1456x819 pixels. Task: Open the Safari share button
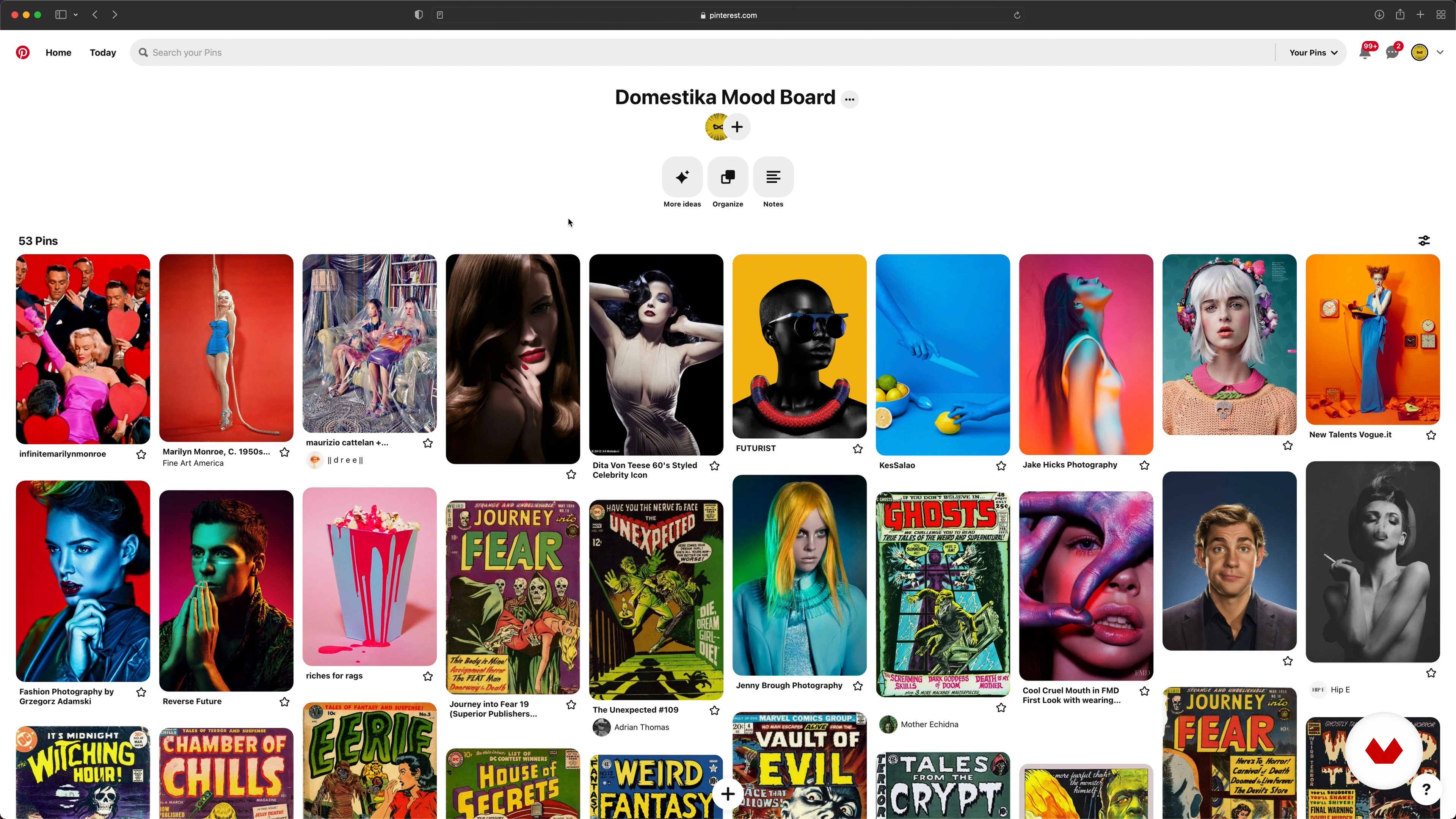point(1400,14)
